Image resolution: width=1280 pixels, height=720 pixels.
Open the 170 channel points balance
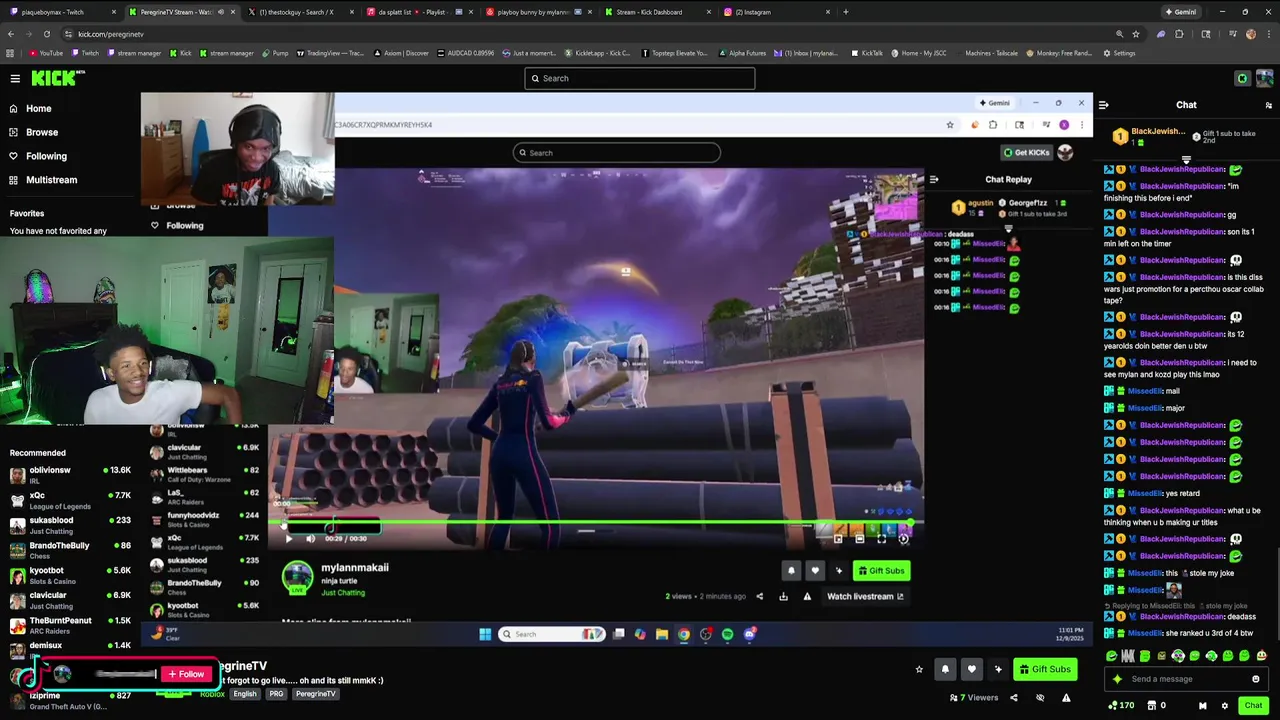[x=1121, y=705]
